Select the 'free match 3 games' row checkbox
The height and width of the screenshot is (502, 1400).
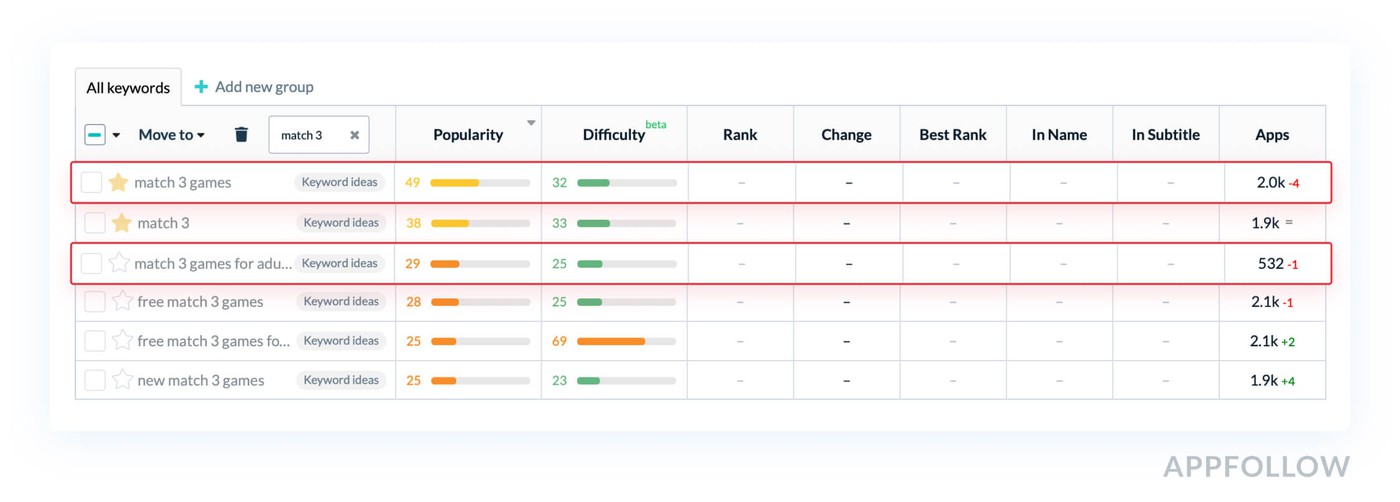(95, 301)
